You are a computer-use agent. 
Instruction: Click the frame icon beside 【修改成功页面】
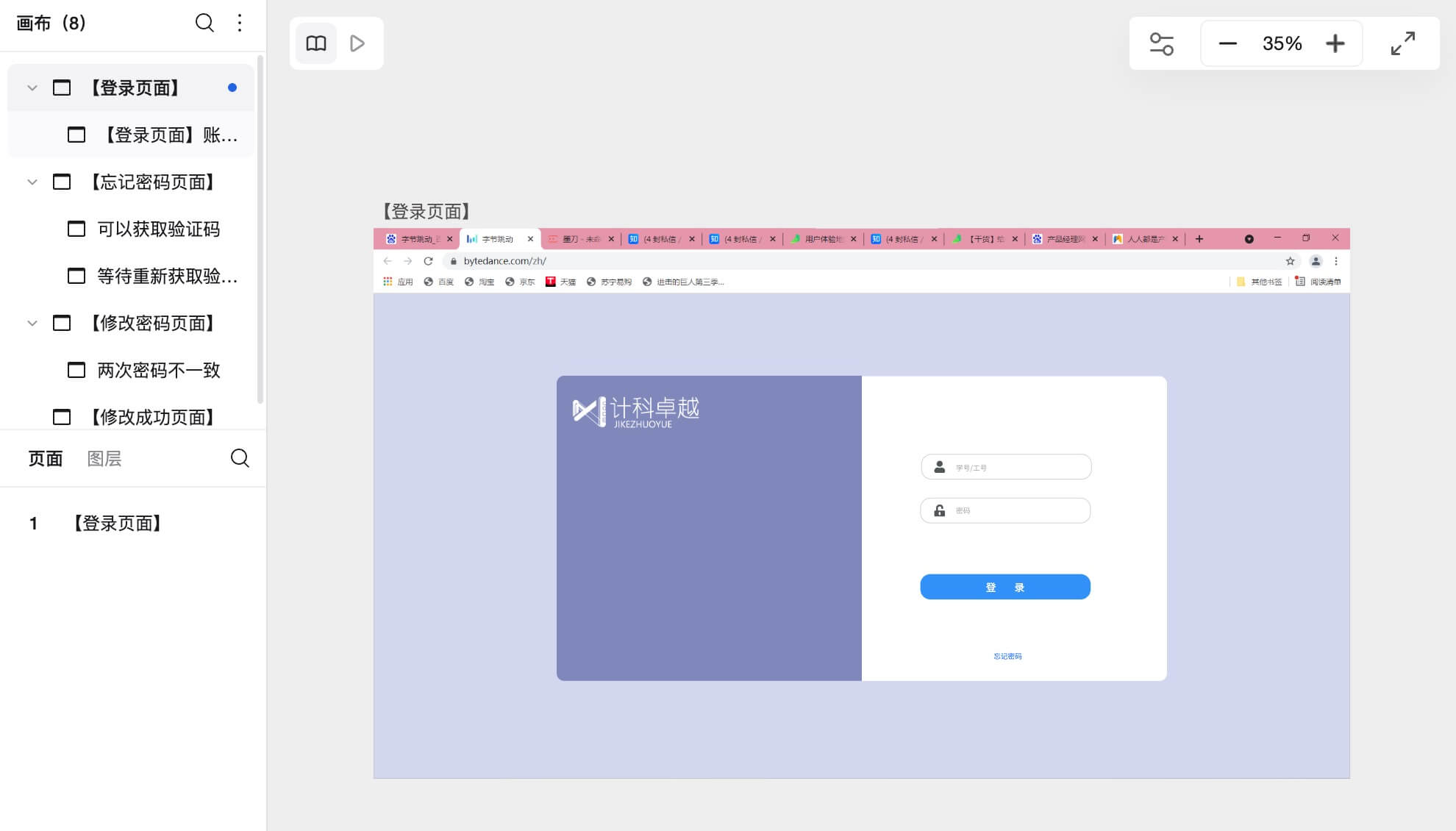pos(62,417)
